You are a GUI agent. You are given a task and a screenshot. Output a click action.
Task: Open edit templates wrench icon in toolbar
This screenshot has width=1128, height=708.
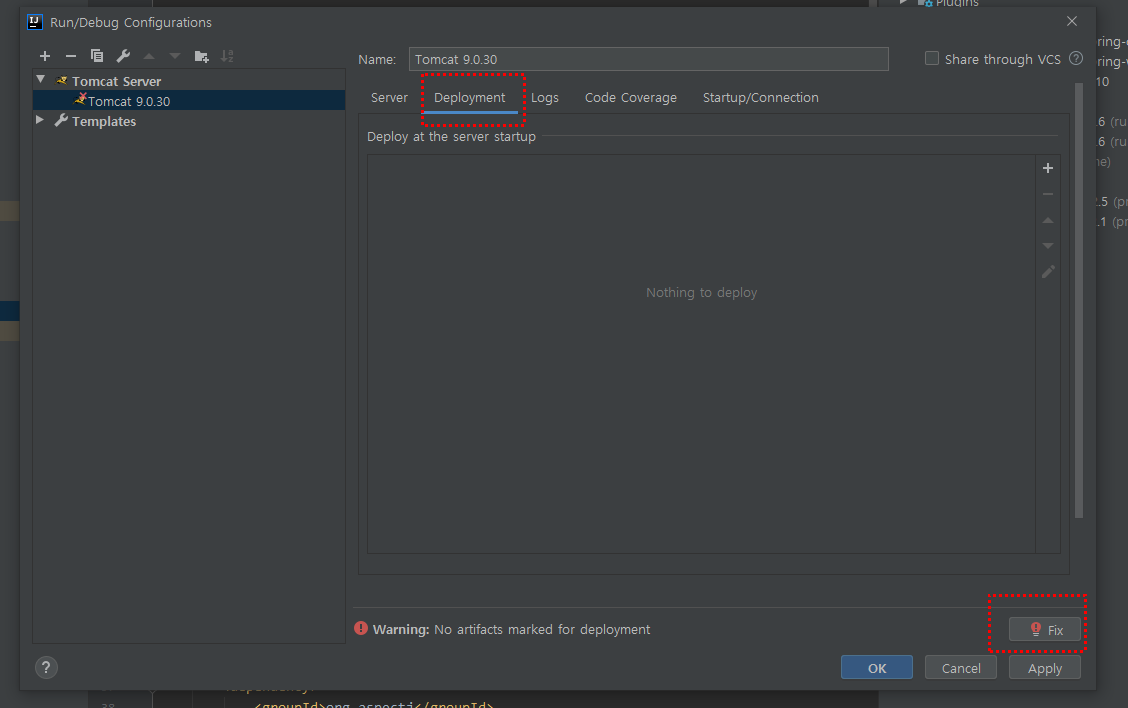click(123, 56)
